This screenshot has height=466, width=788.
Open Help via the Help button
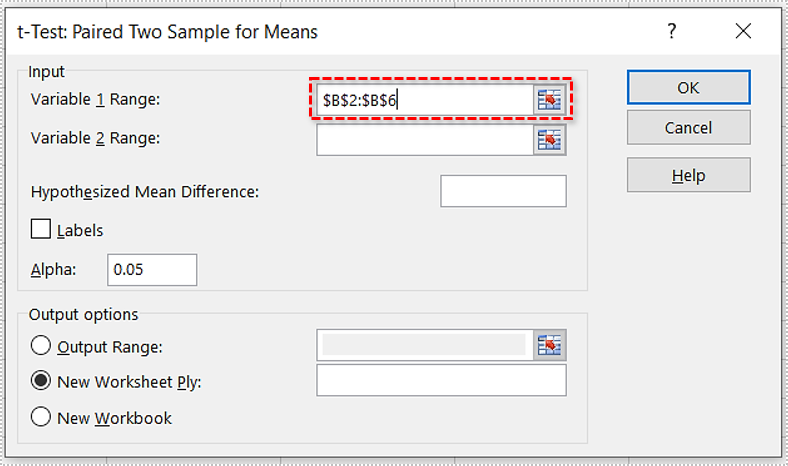click(x=688, y=175)
